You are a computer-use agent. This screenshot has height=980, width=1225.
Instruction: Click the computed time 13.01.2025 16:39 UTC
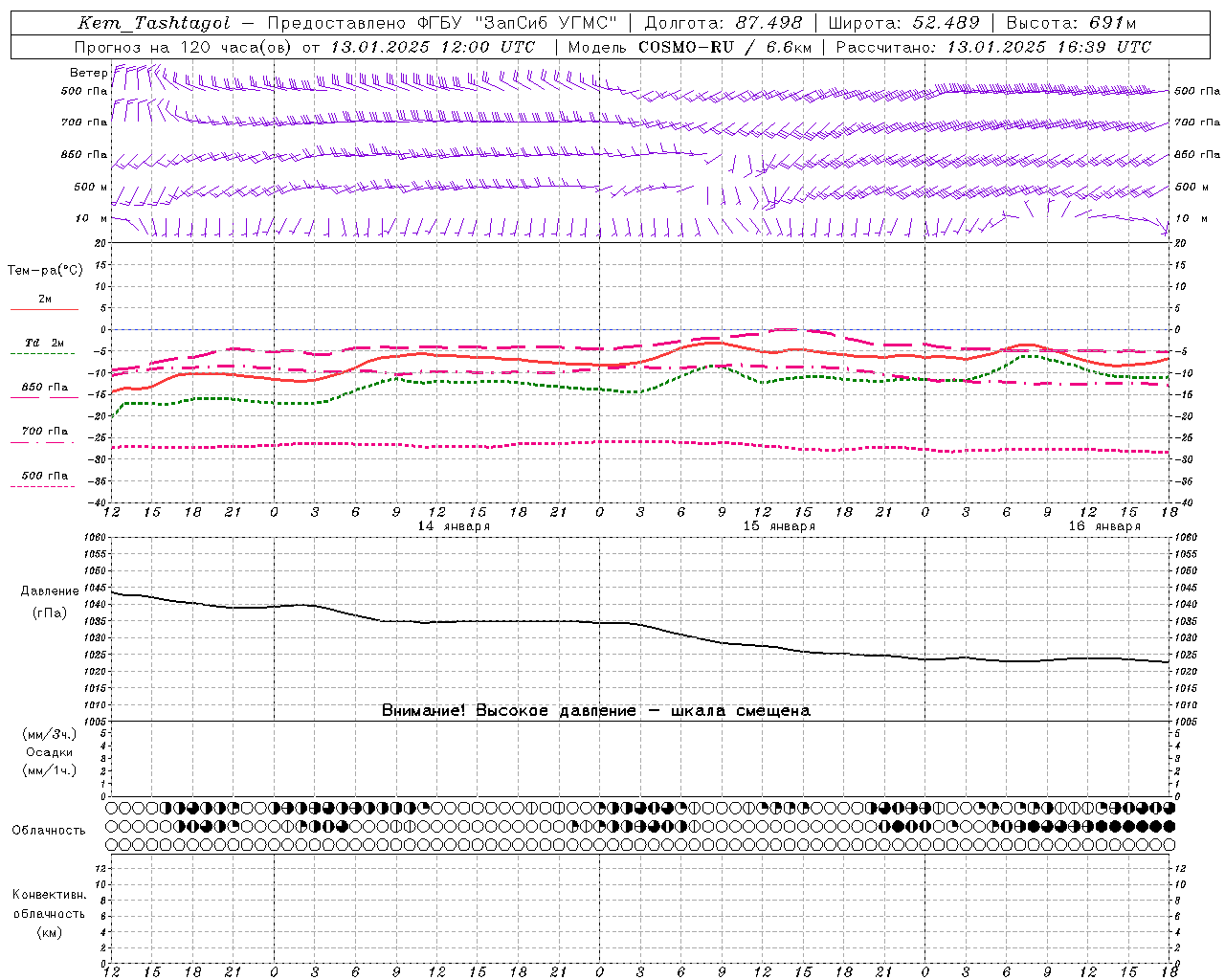click(1049, 47)
